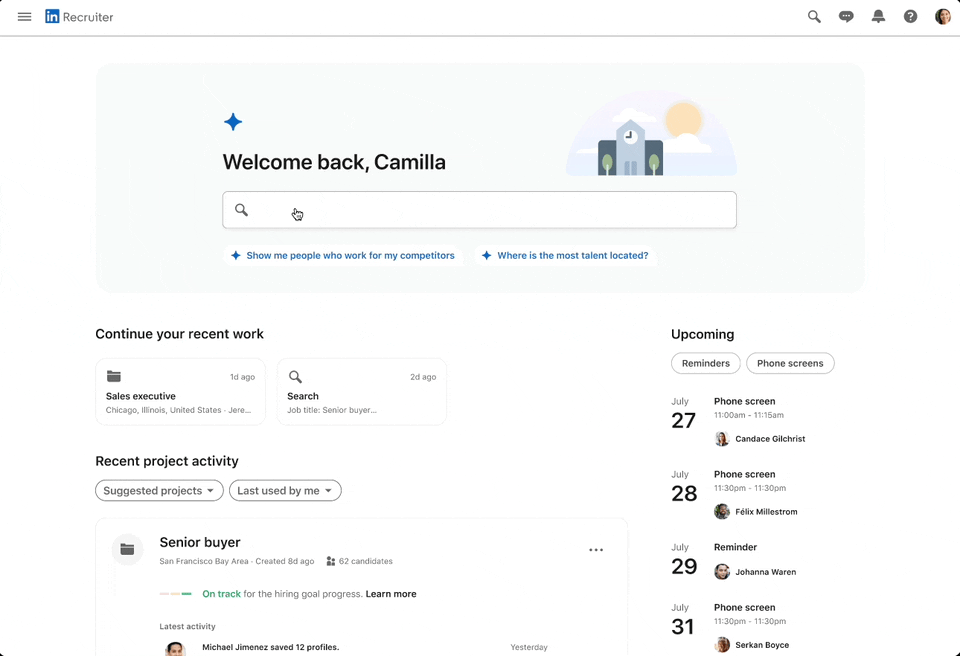Click the LinkedIn Recruiter logo
960x656 pixels.
click(x=79, y=17)
